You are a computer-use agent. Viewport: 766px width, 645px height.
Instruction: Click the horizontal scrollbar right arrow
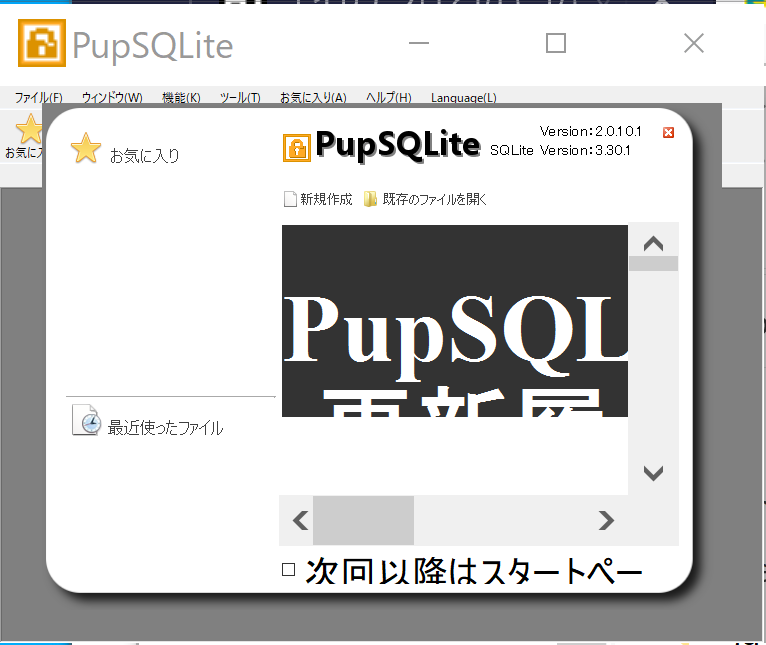tap(606, 520)
